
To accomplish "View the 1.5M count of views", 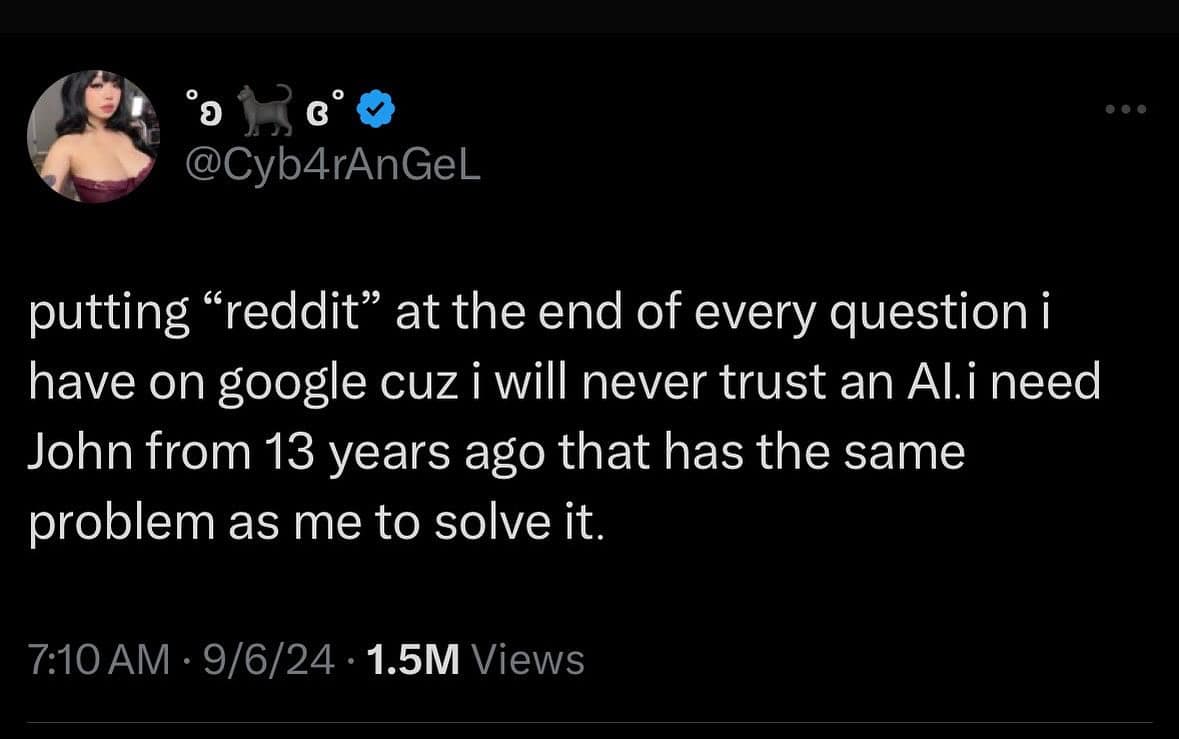I will [412, 659].
